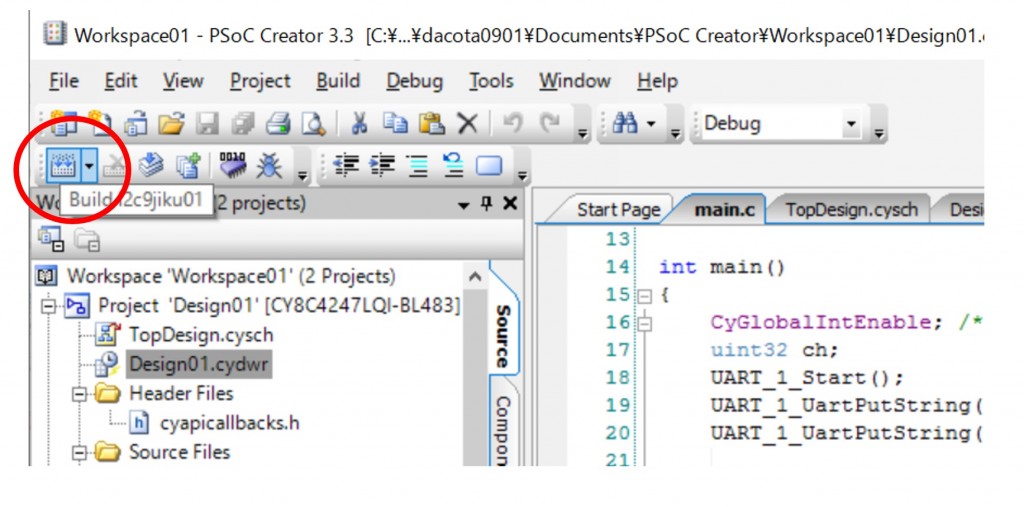This screenshot has width=1024, height=507.
Task: Open the Build menu
Action: (x=338, y=81)
